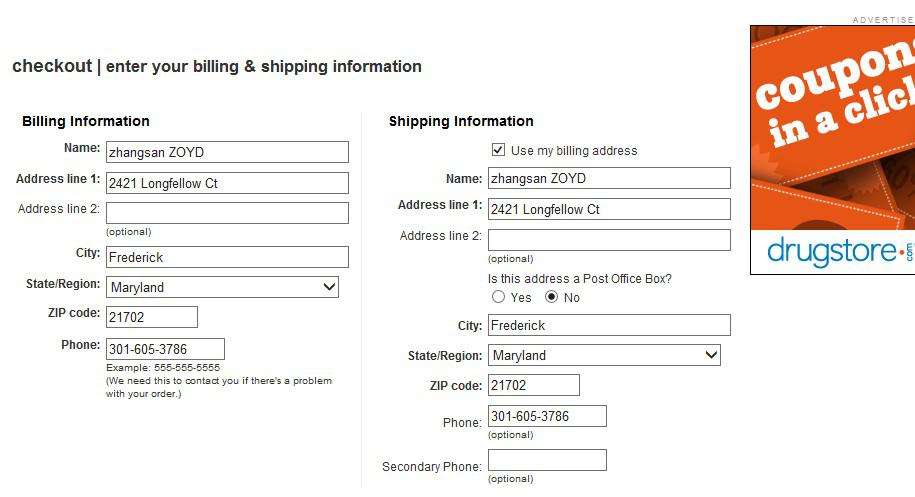This screenshot has width=915, height=497.
Task: Focus the empty billing Address line 2 field
Action: (227, 213)
